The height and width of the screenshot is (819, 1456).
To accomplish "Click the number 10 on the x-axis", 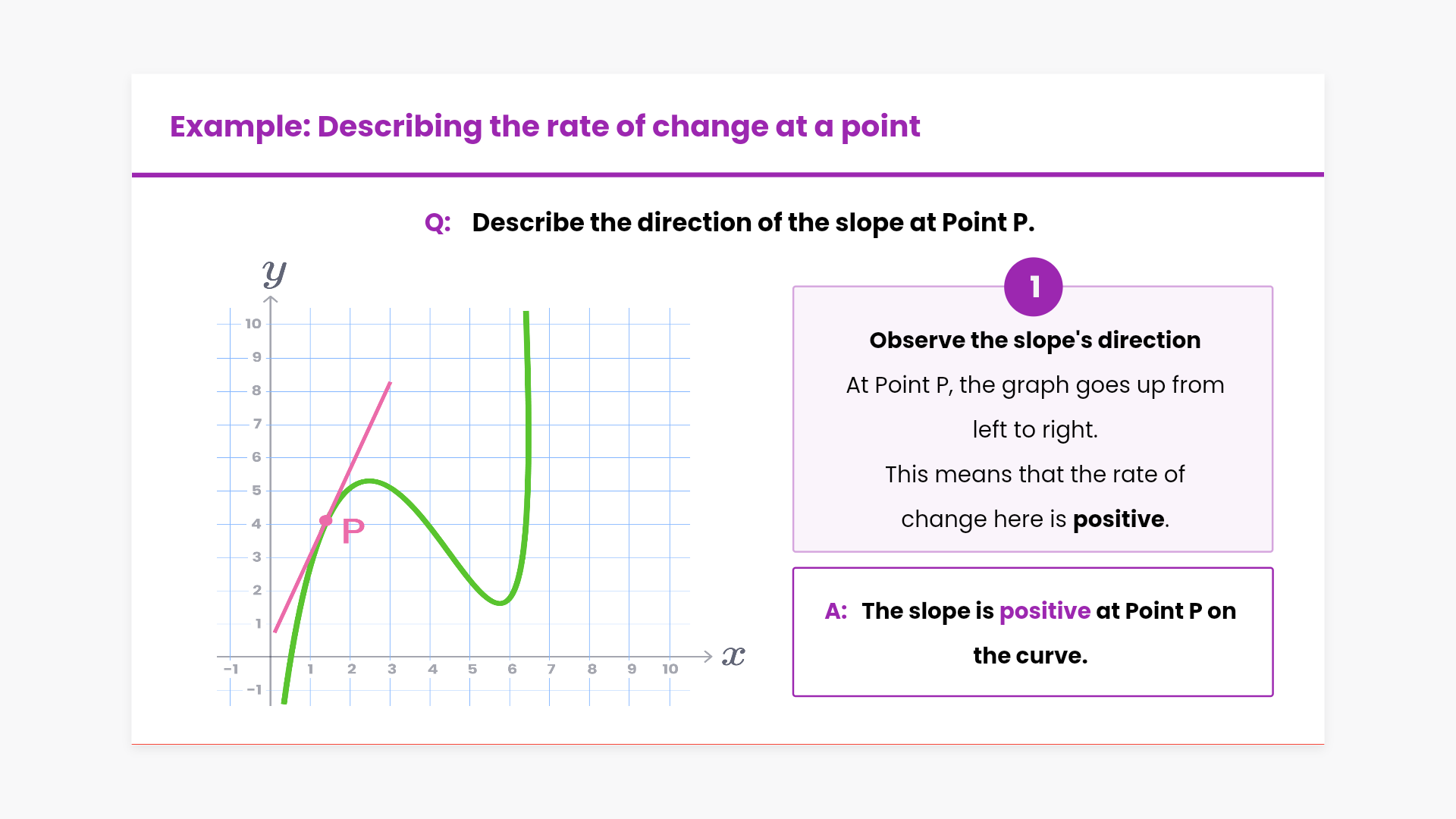I will coord(670,670).
